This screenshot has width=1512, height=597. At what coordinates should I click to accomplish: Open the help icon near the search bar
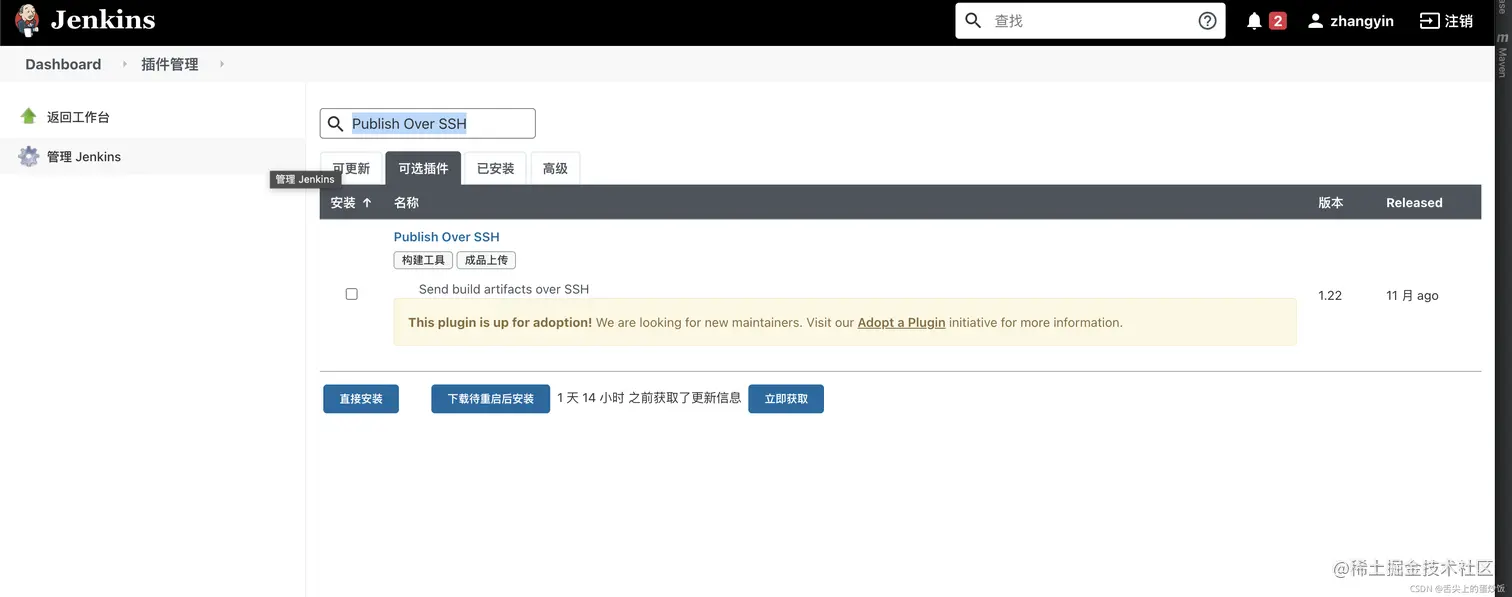point(1207,20)
